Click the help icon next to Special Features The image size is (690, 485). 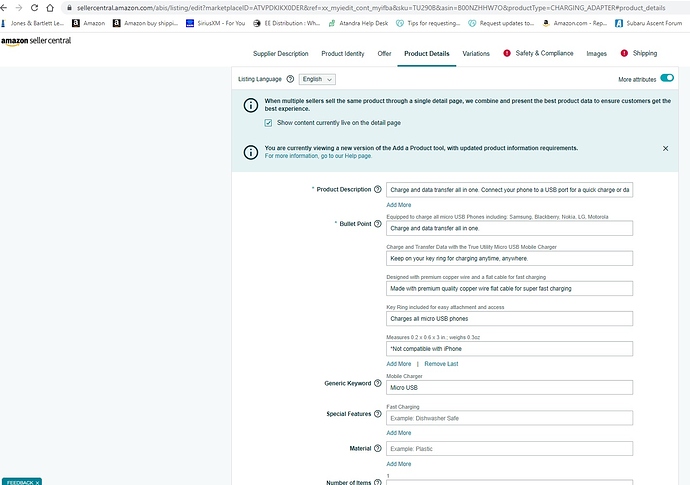pyautogui.click(x=378, y=414)
